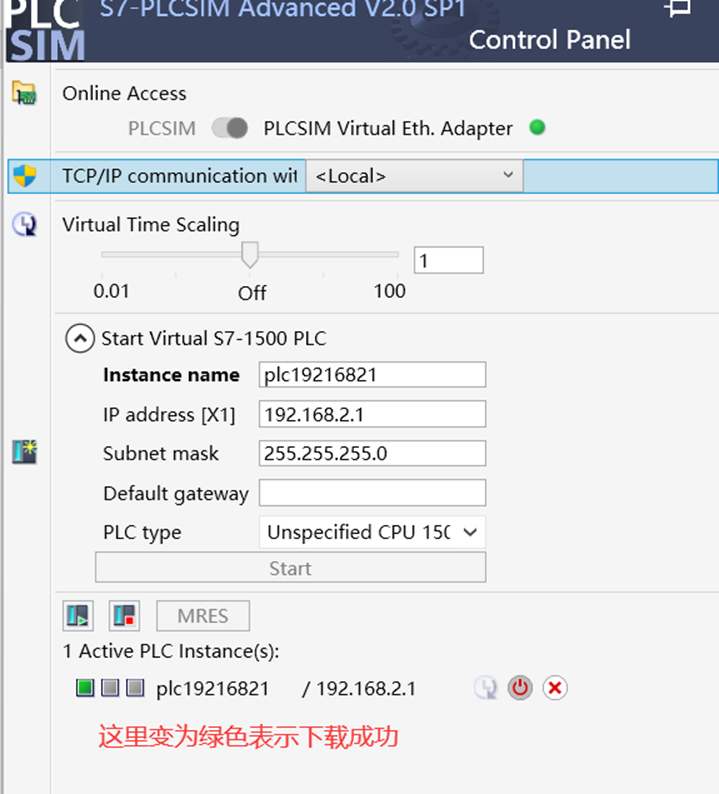Screen dimensions: 719x794
Task: Click the Start button
Action: pos(291,568)
